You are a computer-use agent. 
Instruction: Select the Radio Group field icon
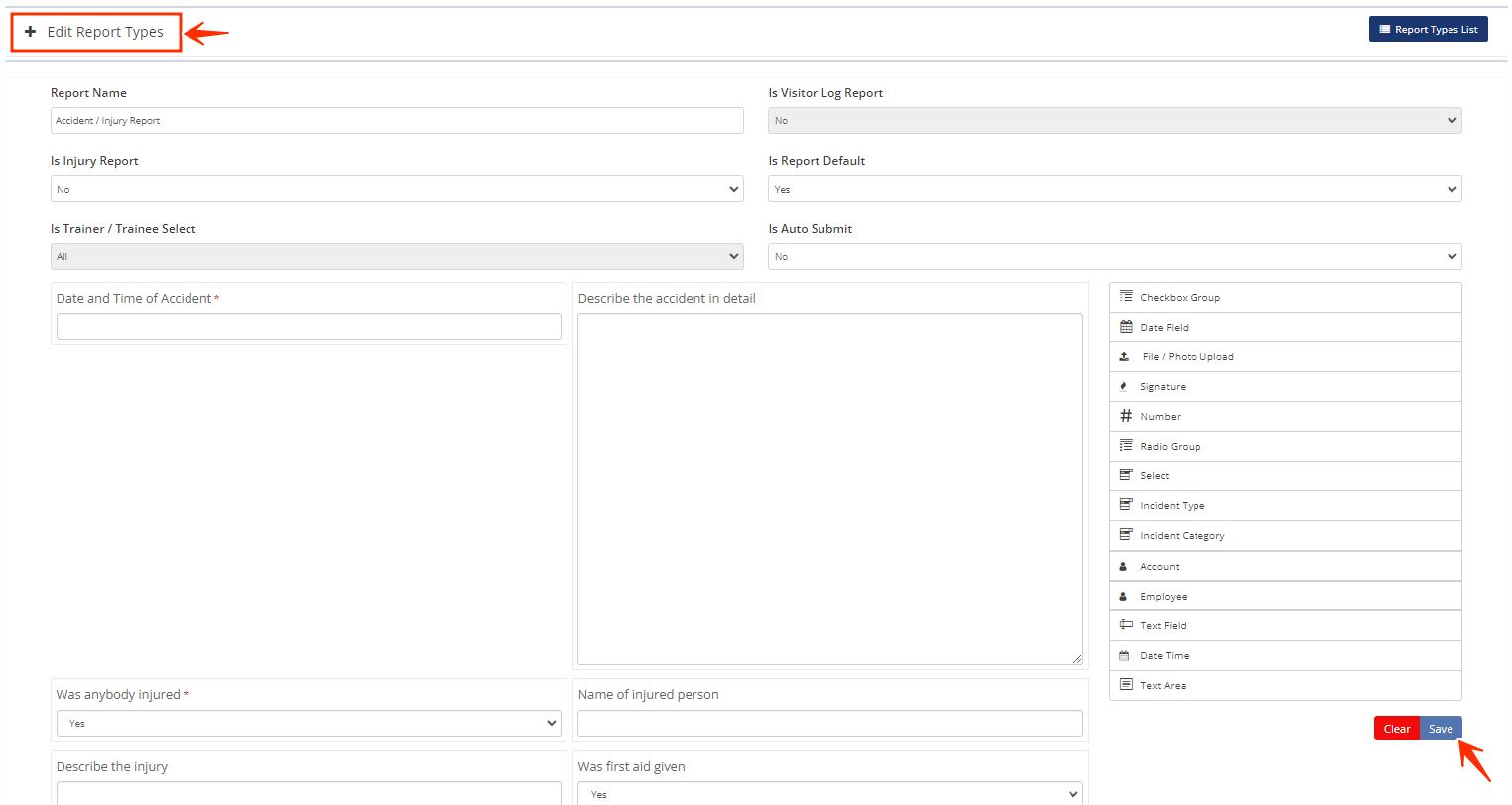[1126, 446]
